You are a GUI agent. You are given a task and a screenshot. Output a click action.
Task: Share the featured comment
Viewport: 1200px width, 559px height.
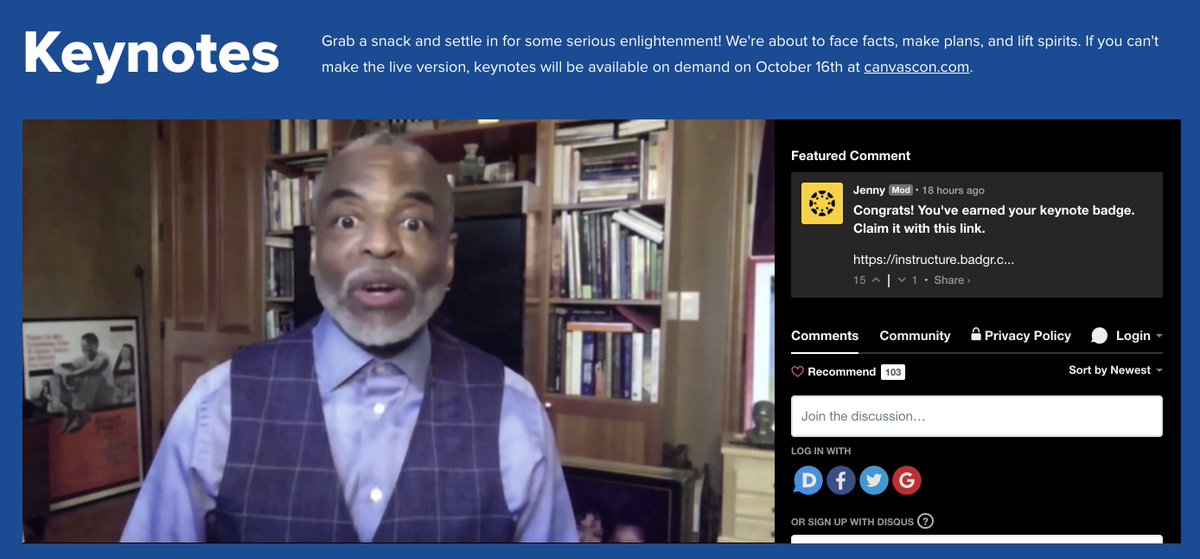(951, 280)
